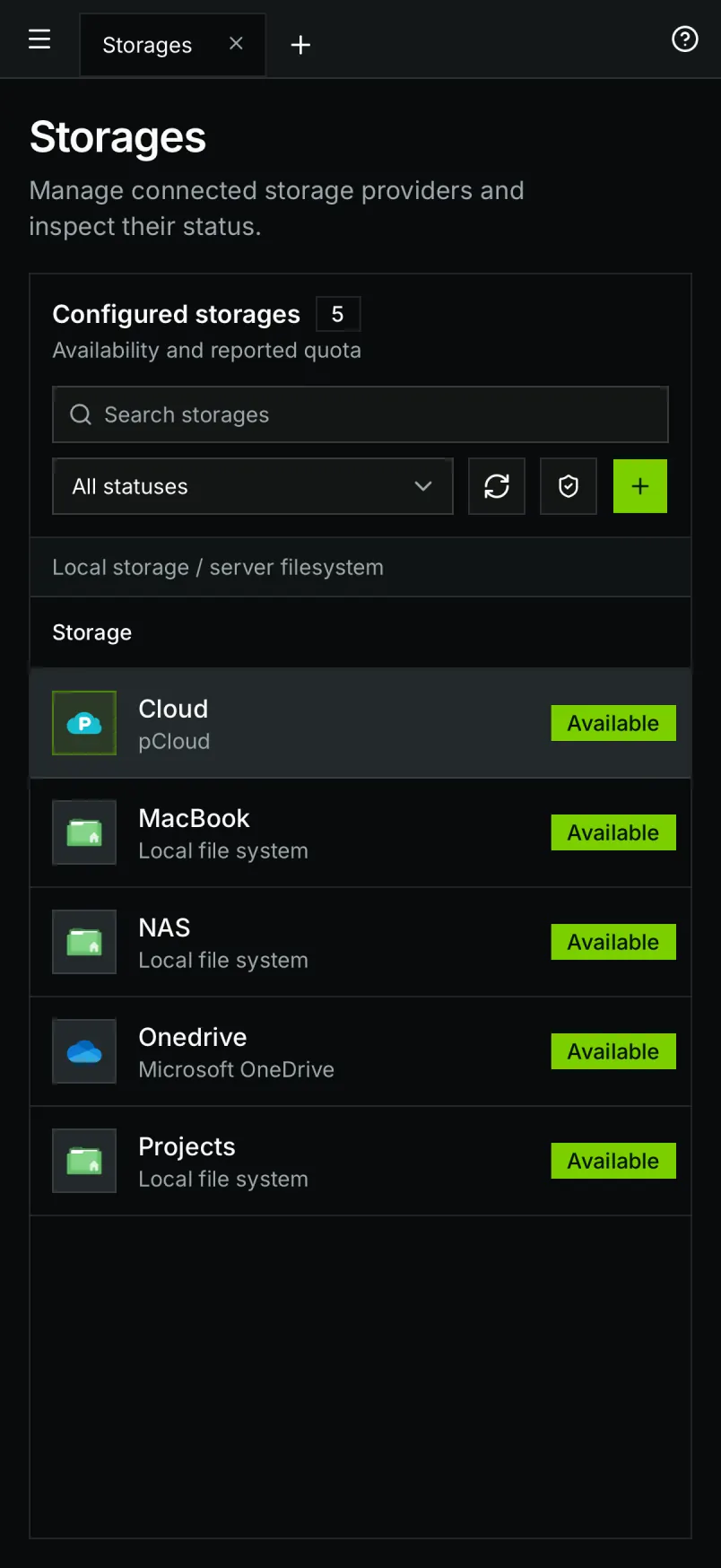This screenshot has width=721, height=1568.
Task: Click the shield check icon button
Action: (x=569, y=486)
